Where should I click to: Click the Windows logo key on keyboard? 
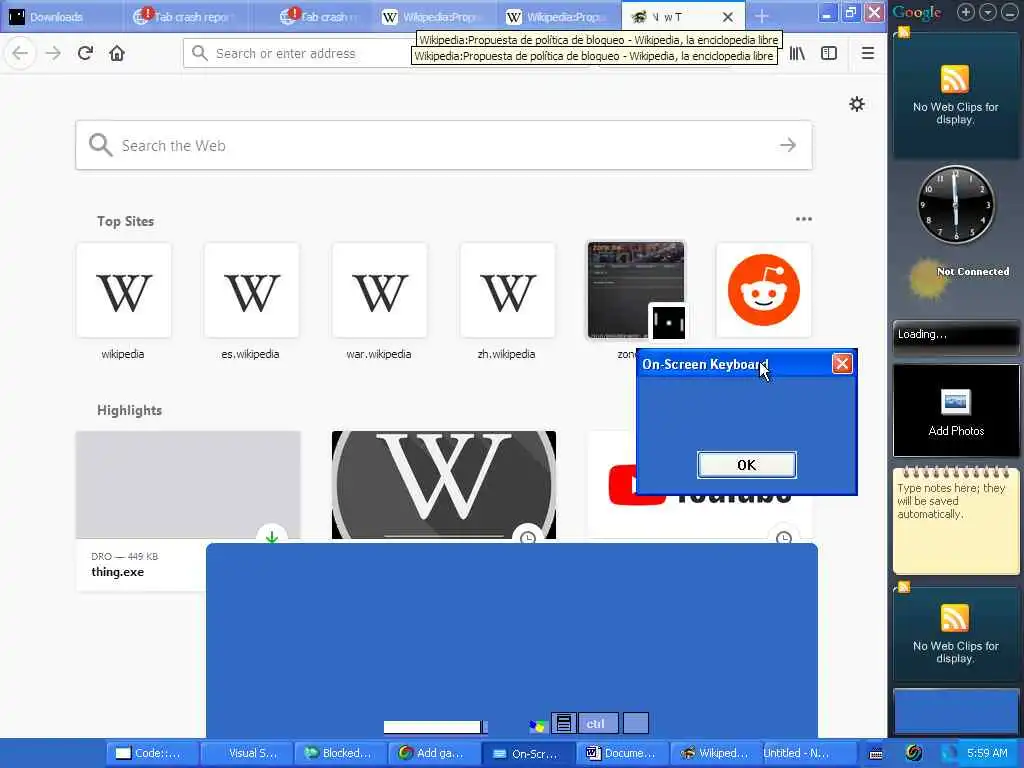click(538, 726)
